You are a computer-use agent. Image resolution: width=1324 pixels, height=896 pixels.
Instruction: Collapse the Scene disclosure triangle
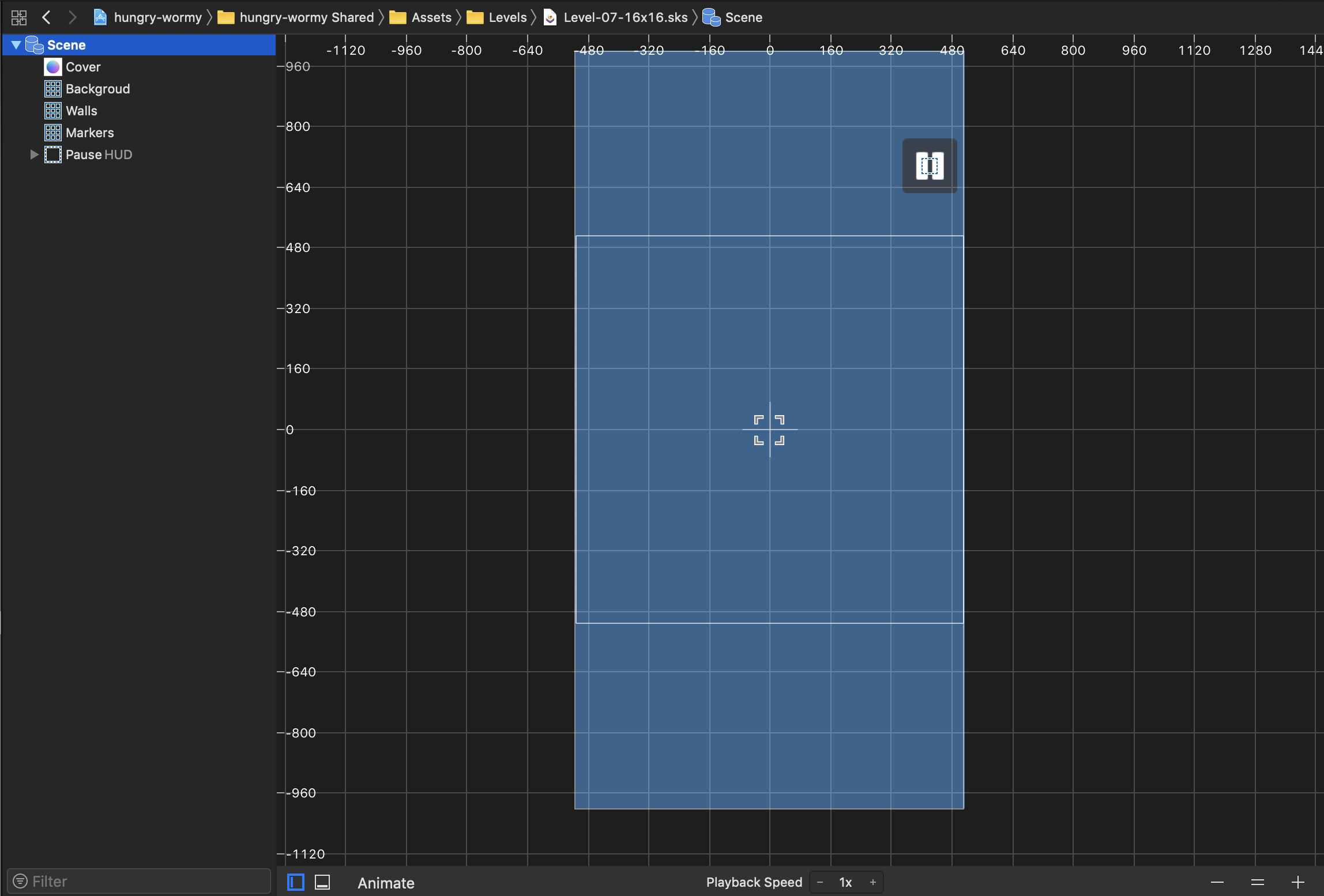pyautogui.click(x=16, y=45)
